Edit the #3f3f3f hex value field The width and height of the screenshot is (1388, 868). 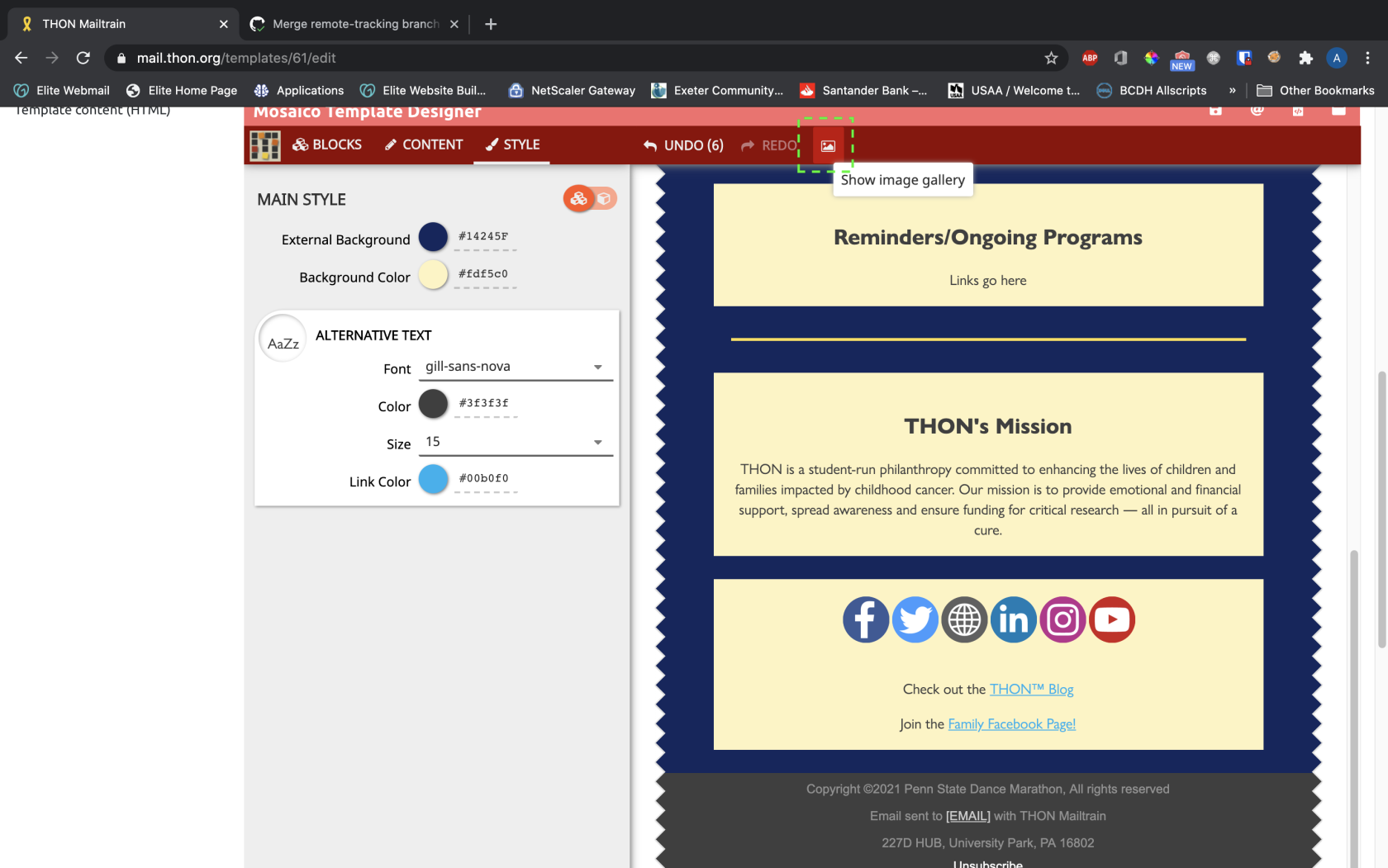(x=485, y=404)
